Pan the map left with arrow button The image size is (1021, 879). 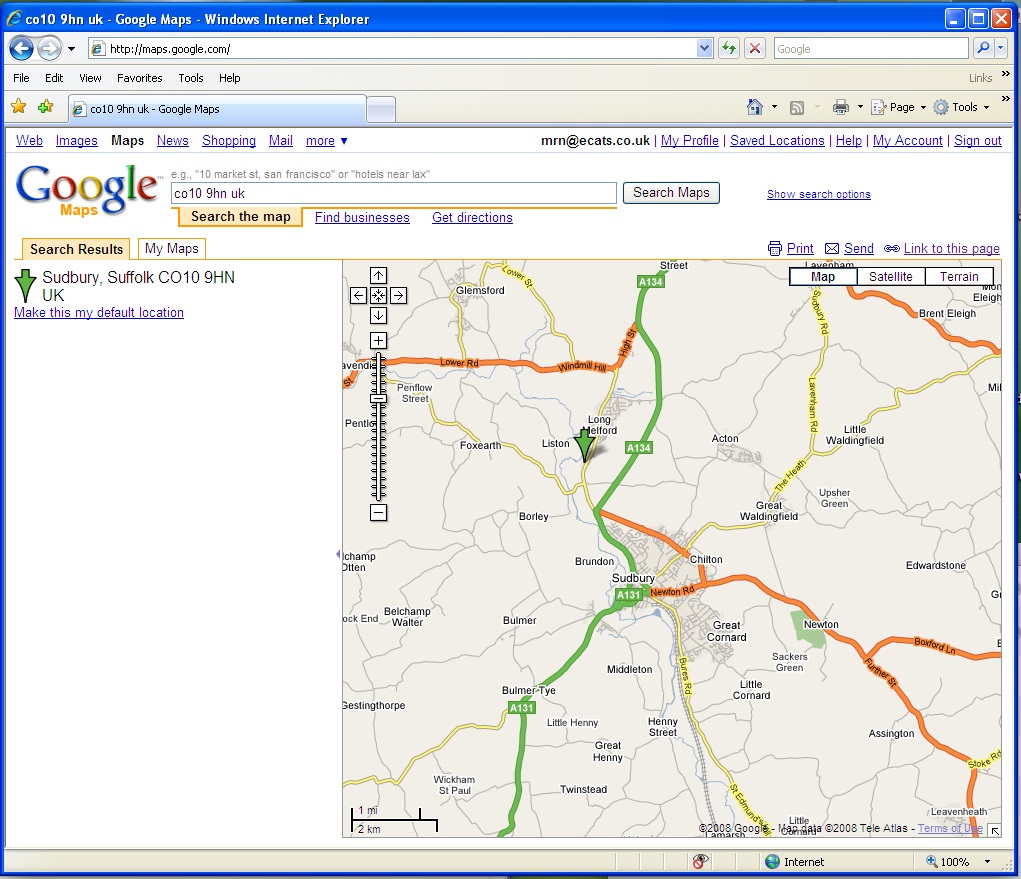click(x=358, y=295)
